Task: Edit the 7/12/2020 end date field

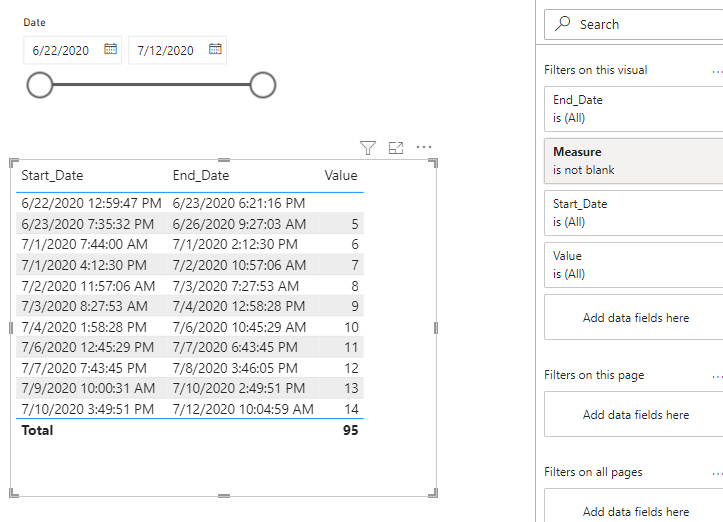Action: (x=165, y=50)
